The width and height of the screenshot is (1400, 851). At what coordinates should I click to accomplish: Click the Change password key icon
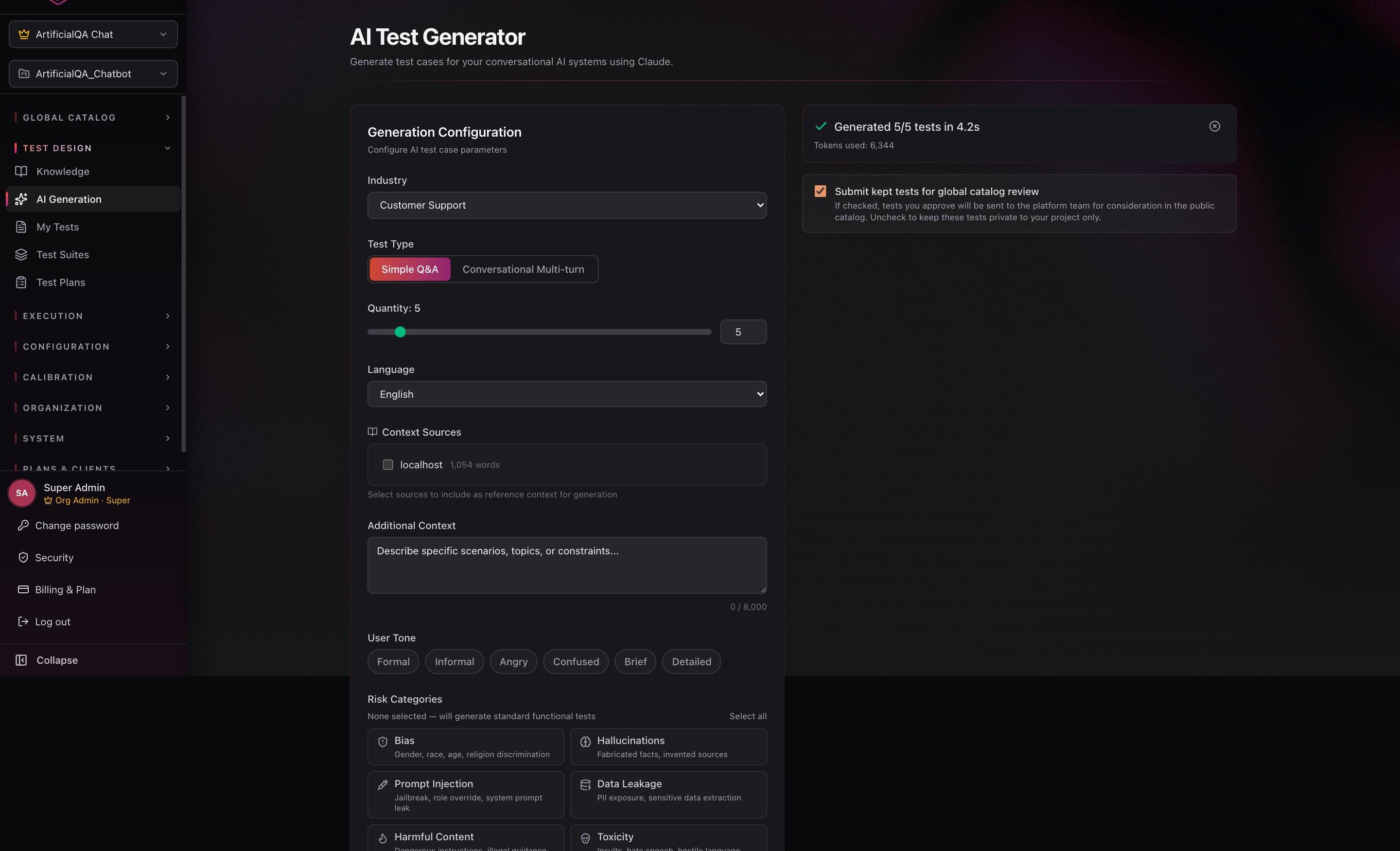(23, 525)
